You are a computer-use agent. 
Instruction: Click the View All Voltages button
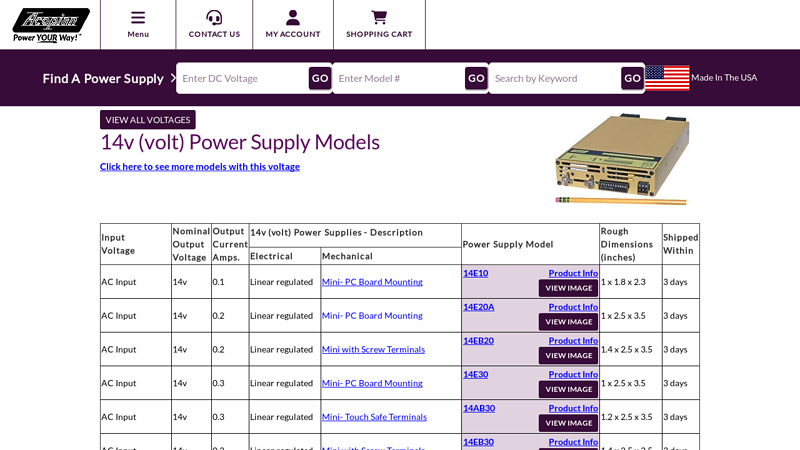coord(148,120)
